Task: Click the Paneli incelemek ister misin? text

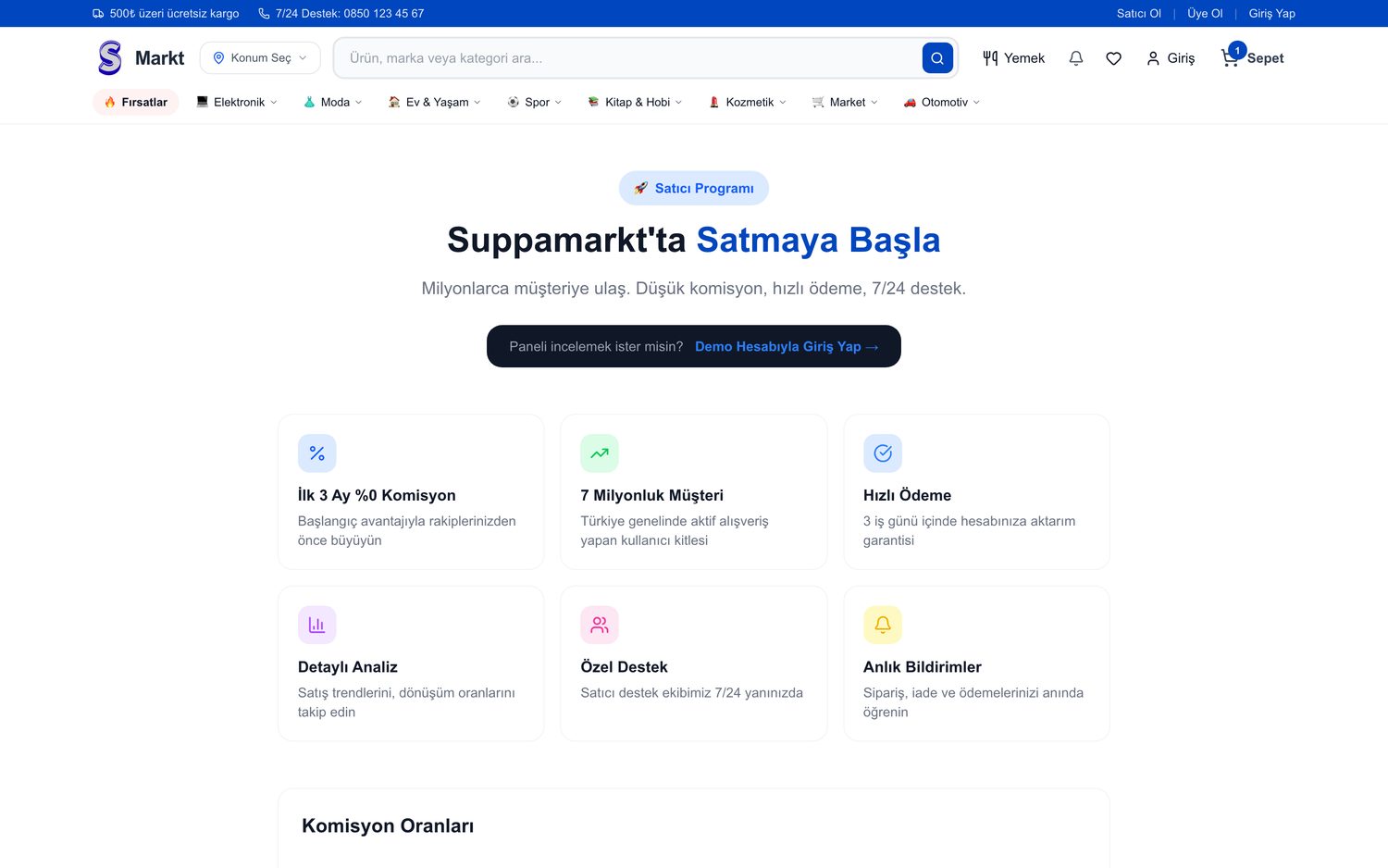Action: 596,346
